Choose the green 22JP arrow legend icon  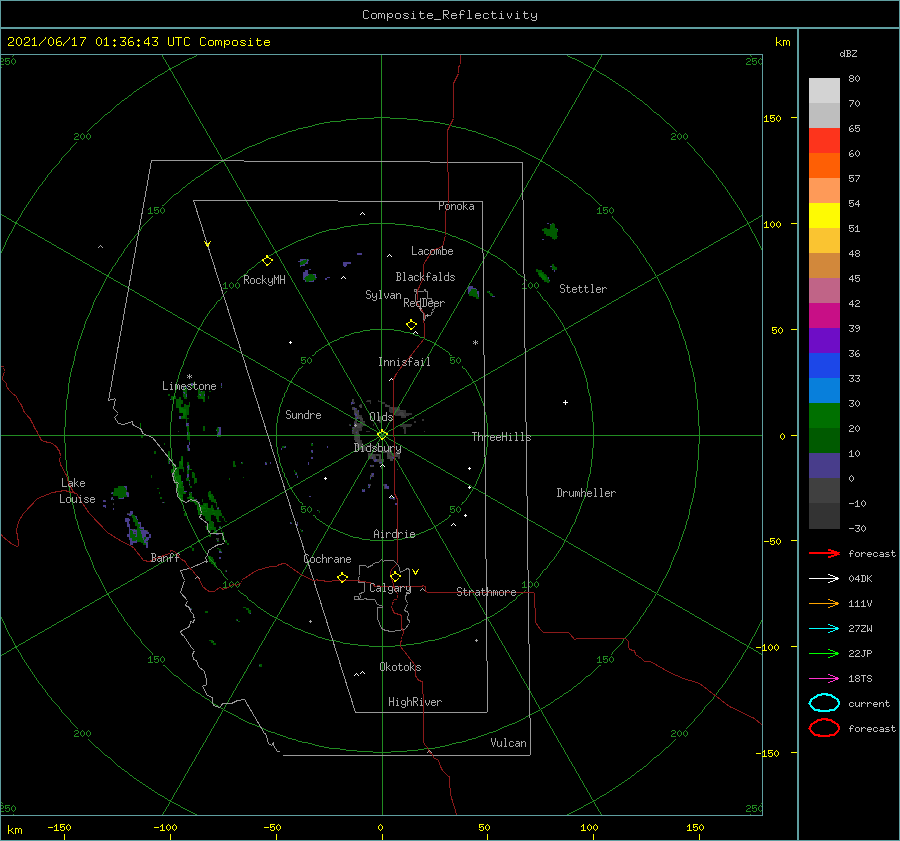pos(824,653)
